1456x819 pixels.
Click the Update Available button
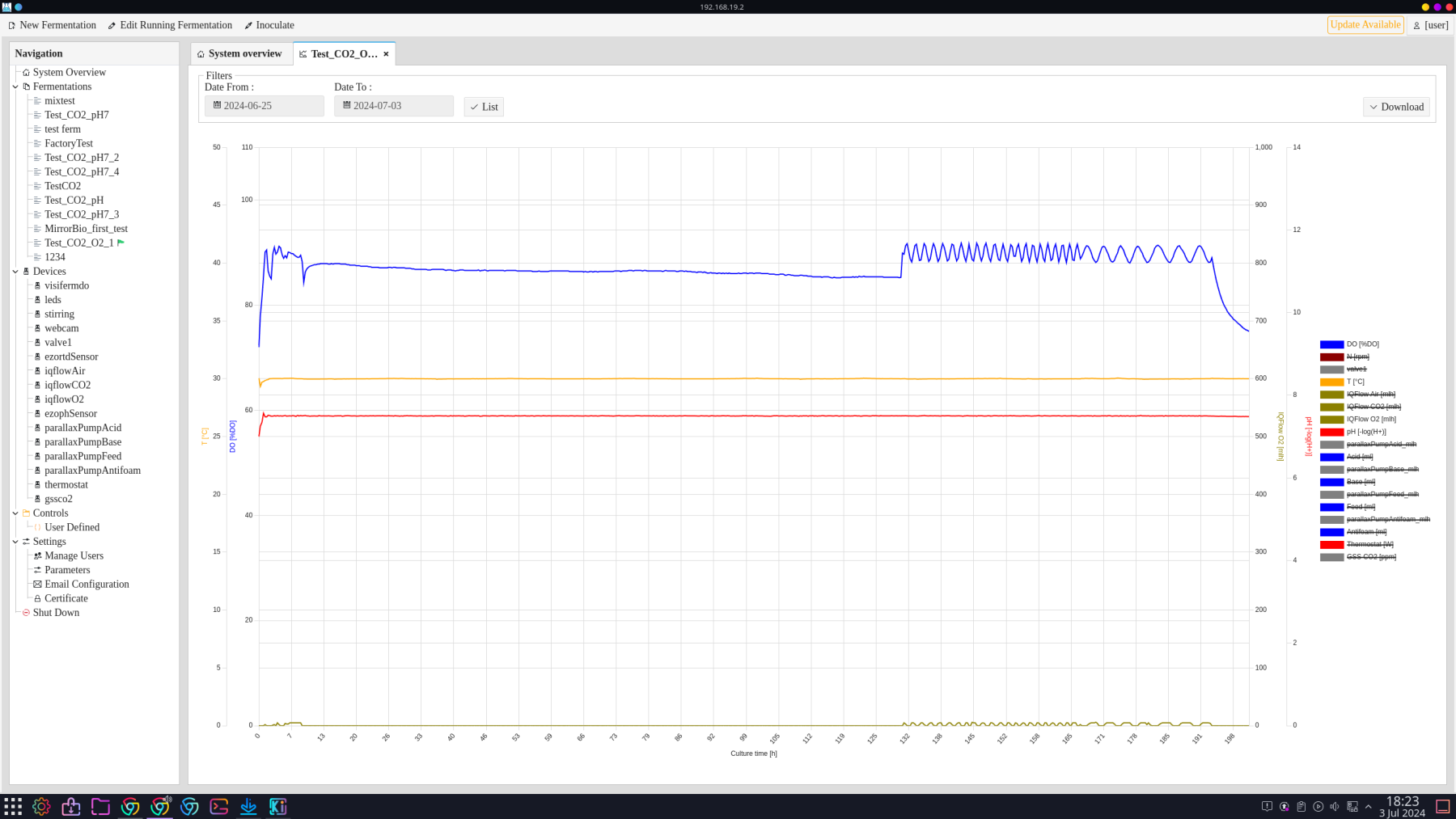(1365, 25)
